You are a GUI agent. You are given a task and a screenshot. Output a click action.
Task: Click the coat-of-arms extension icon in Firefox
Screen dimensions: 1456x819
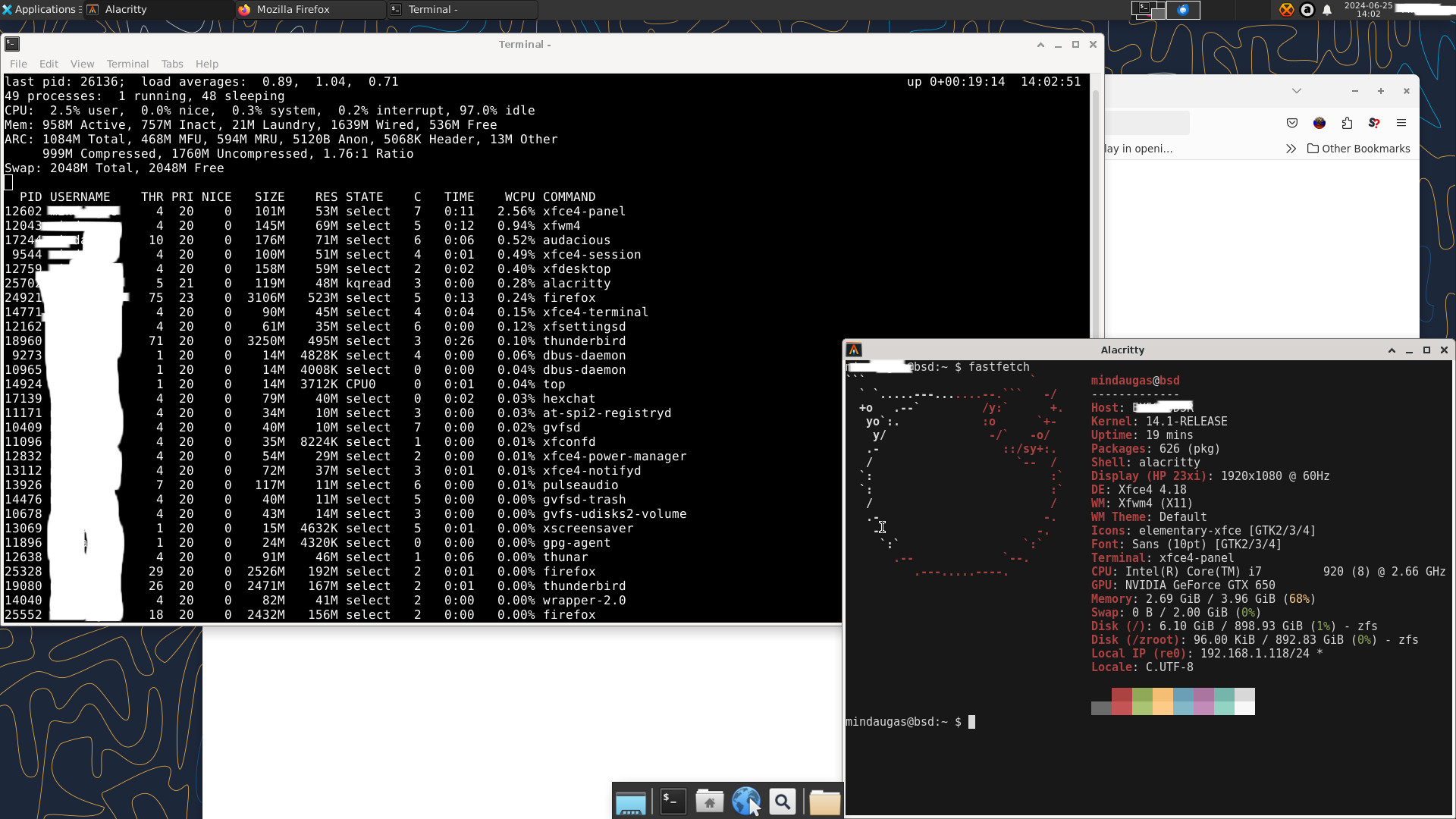[1319, 123]
